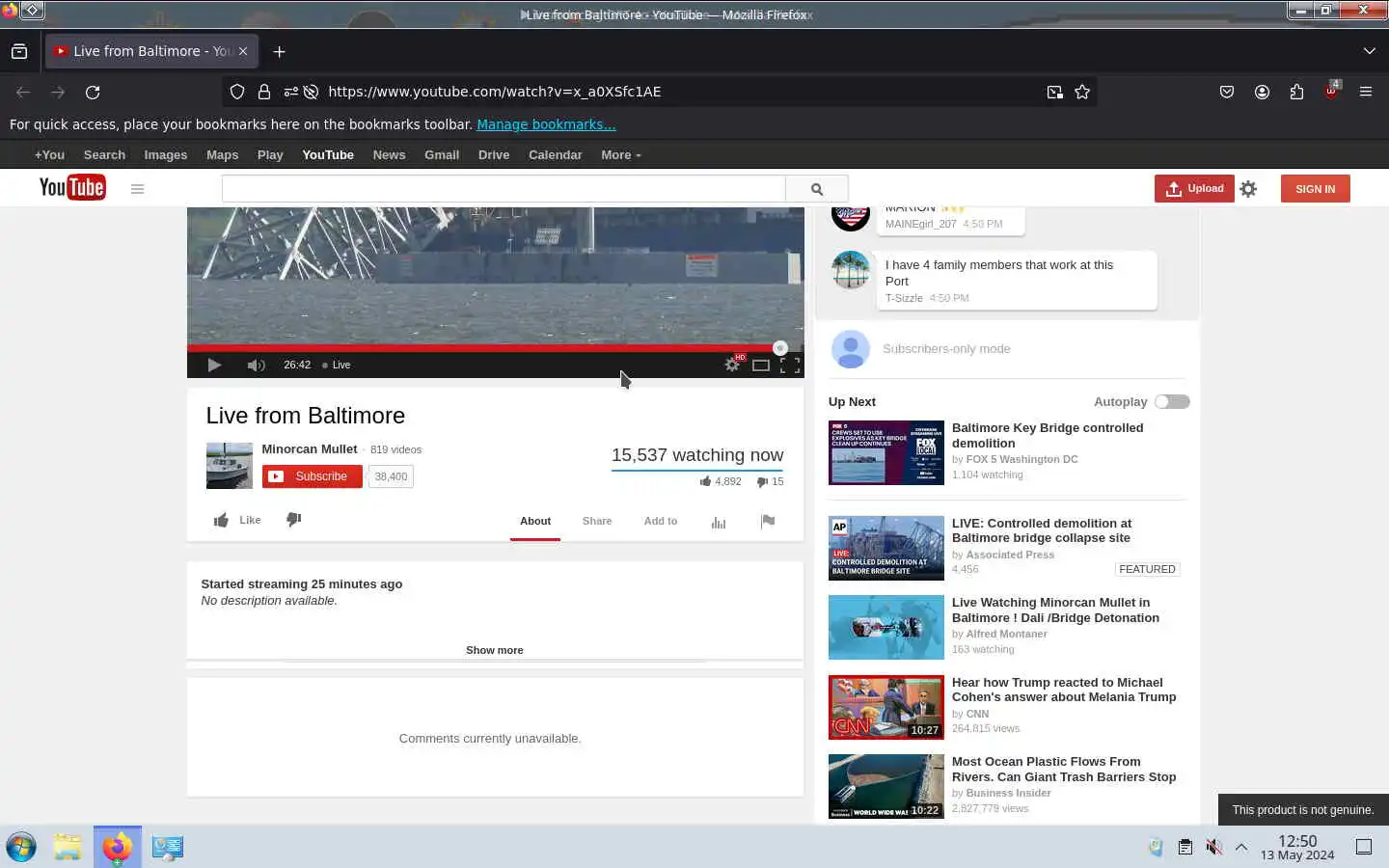Viewport: 1389px width, 868px height.
Task: Open Gmail in the Google bar
Action: [442, 154]
